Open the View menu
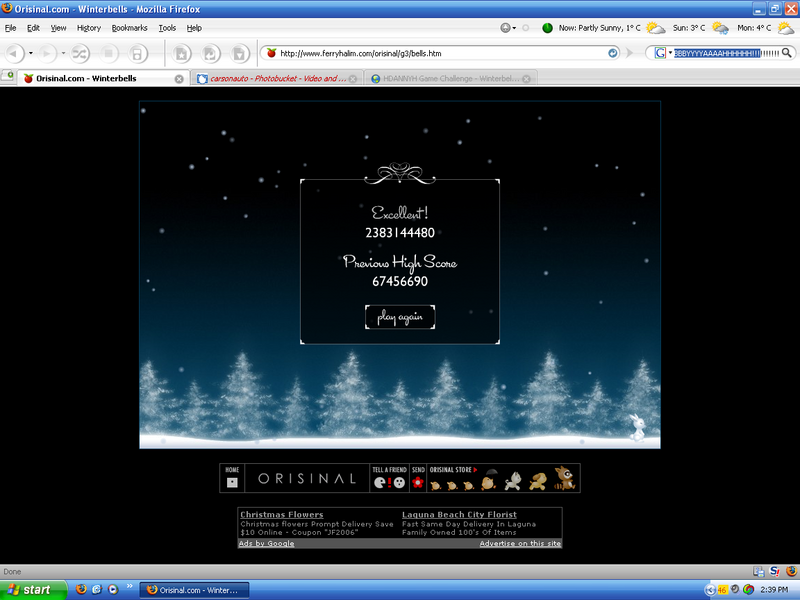The image size is (800, 600). [58, 28]
